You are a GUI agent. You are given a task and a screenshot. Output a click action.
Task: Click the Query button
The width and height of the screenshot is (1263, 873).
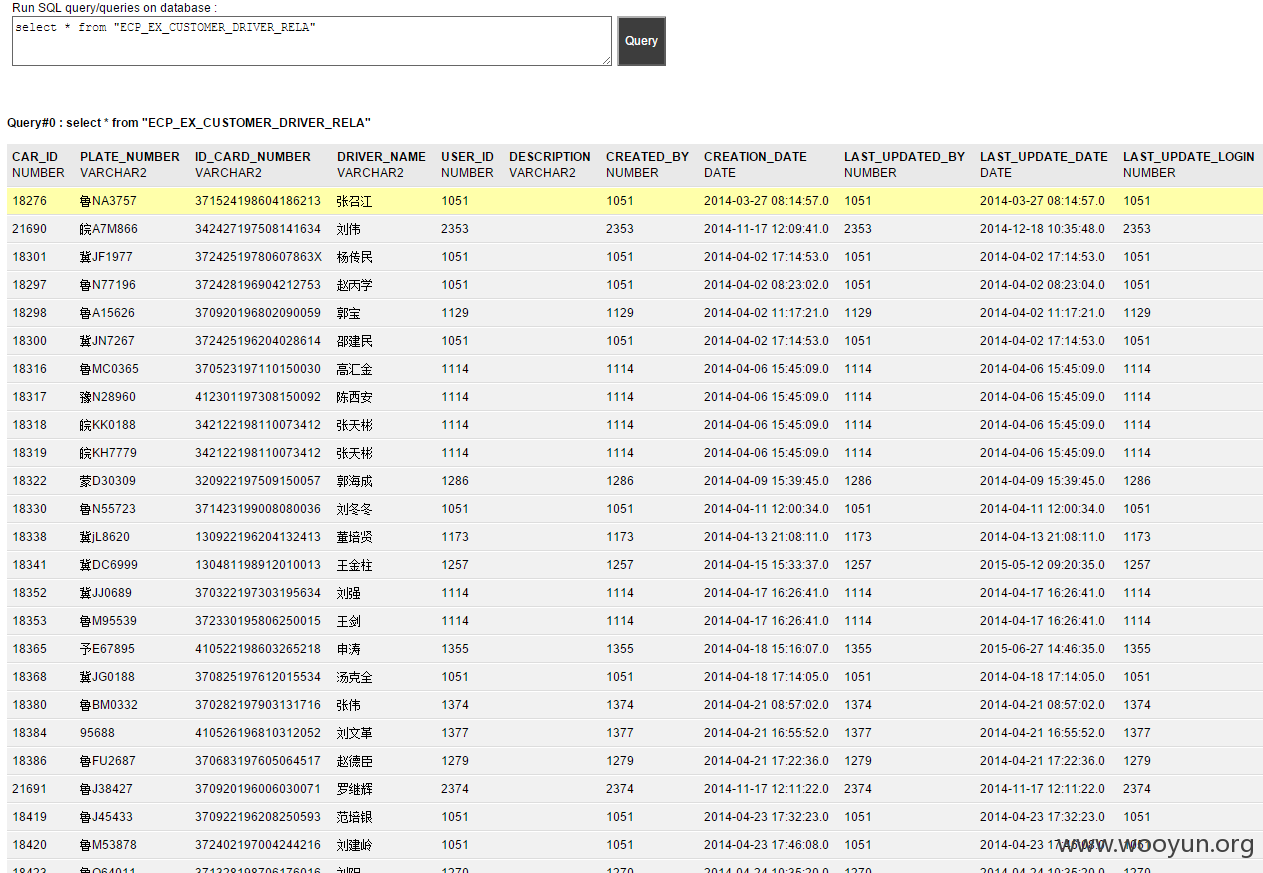(641, 41)
